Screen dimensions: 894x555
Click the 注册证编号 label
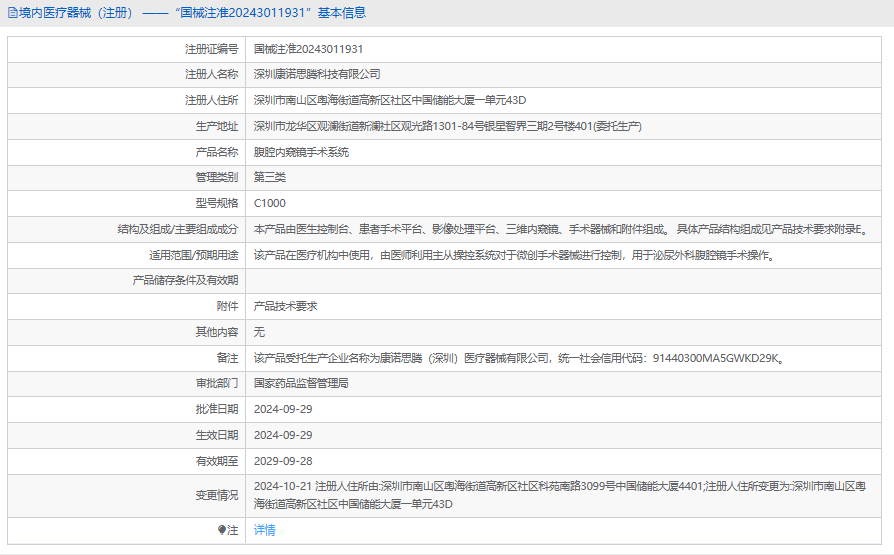tap(212, 49)
